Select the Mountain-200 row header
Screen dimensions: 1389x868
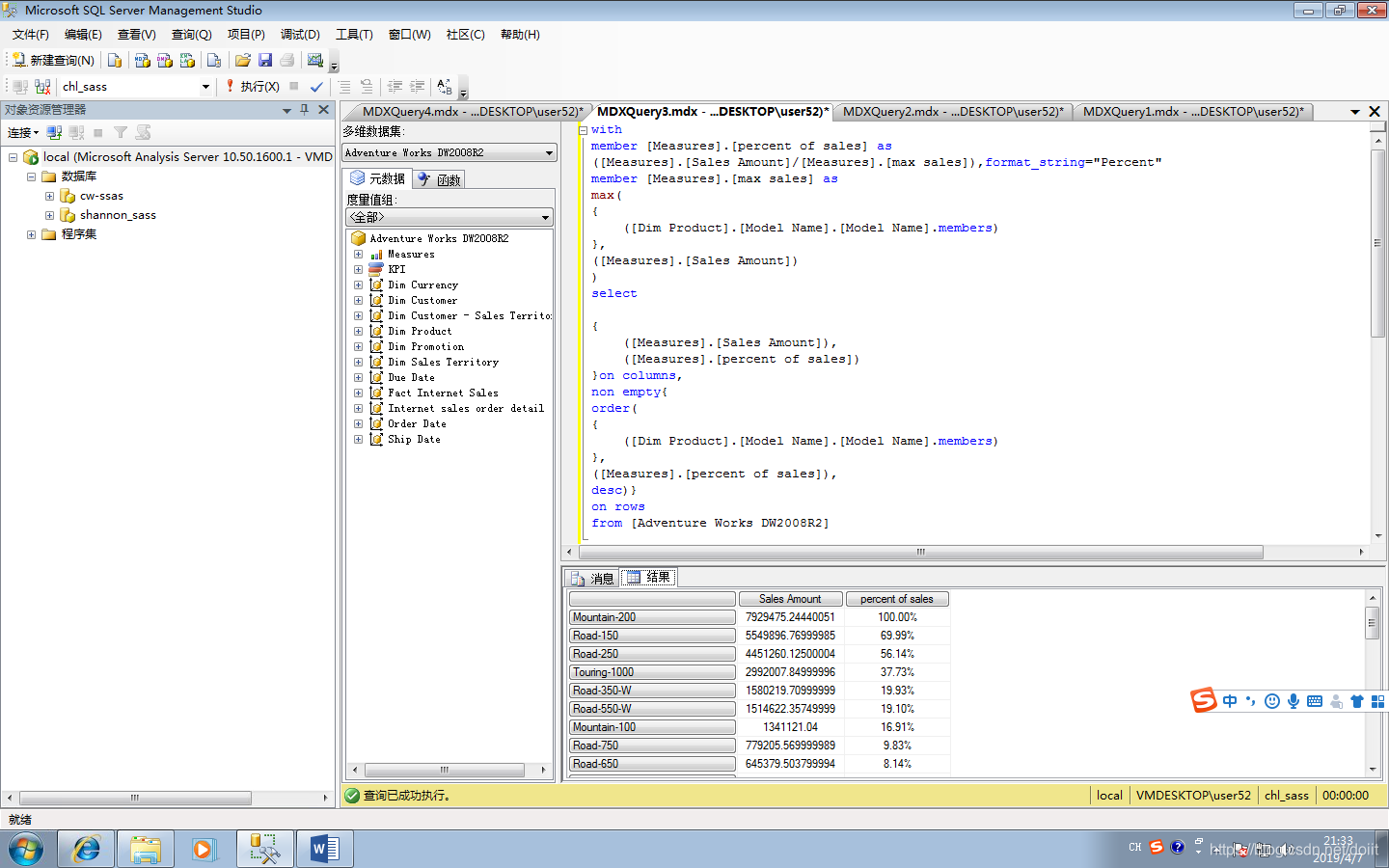click(x=652, y=617)
